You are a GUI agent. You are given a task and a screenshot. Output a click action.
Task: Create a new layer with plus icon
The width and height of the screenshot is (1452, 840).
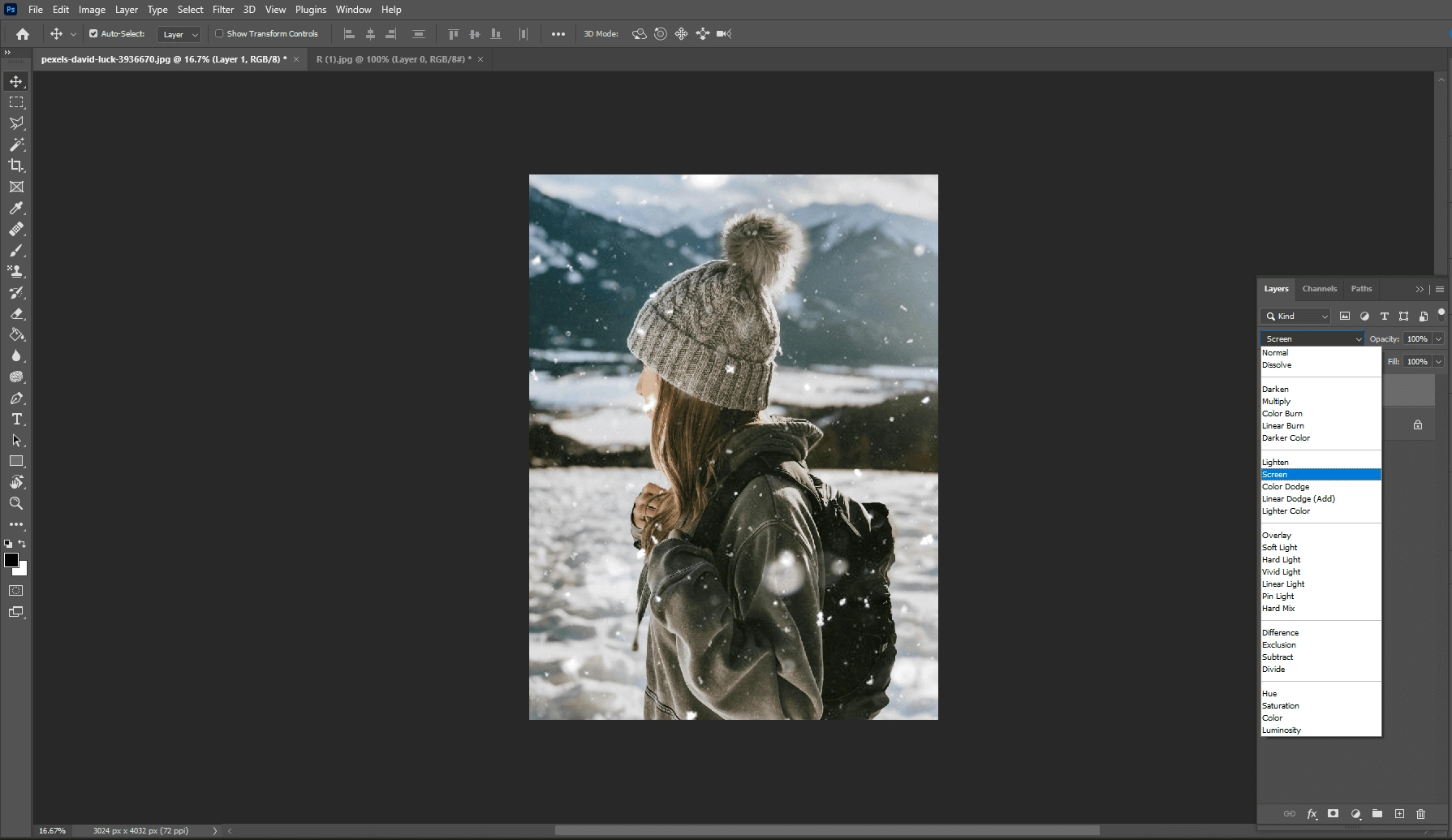[x=1399, y=813]
